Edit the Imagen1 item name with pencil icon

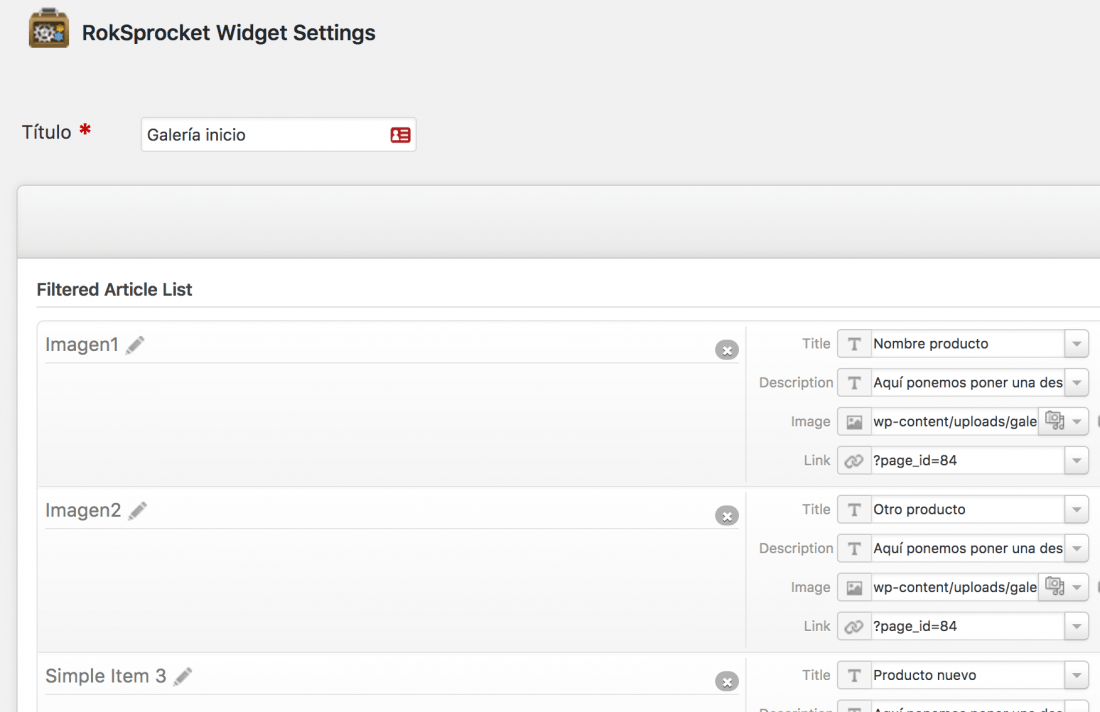tap(135, 345)
